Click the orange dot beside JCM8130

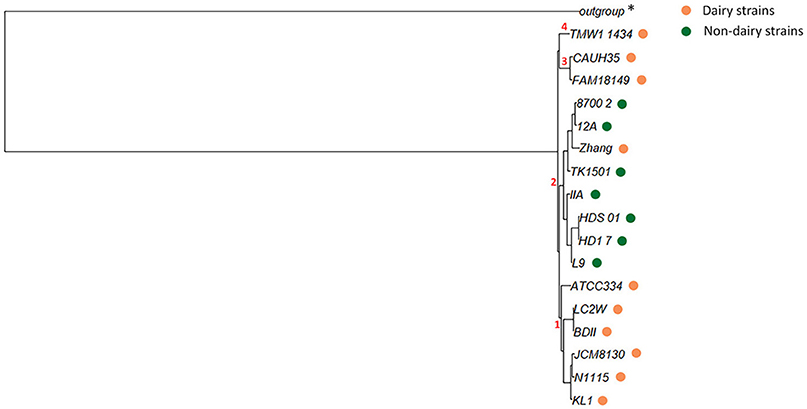(x=636, y=353)
